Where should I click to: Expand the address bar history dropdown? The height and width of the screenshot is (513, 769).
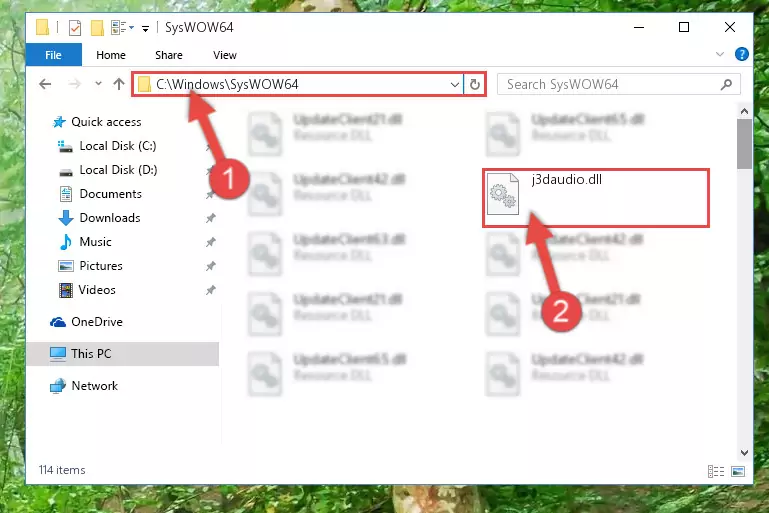(455, 84)
